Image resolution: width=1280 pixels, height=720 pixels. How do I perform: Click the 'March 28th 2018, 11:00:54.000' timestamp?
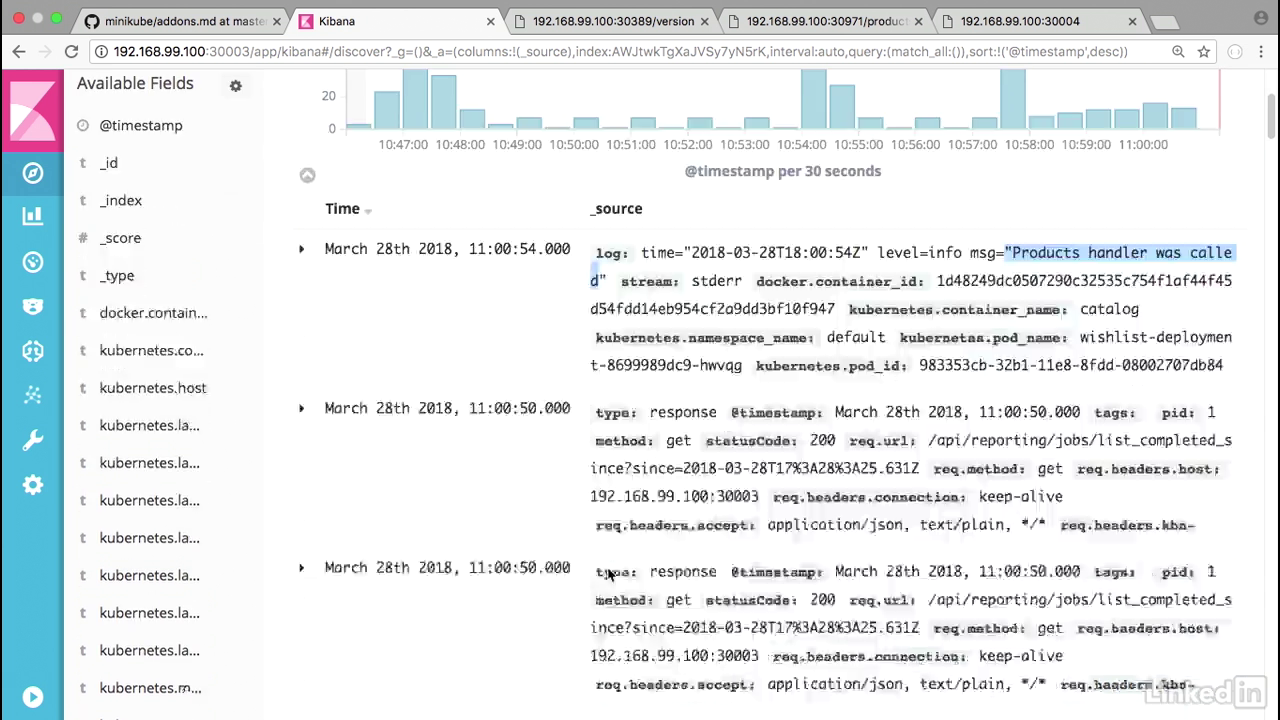coord(447,249)
